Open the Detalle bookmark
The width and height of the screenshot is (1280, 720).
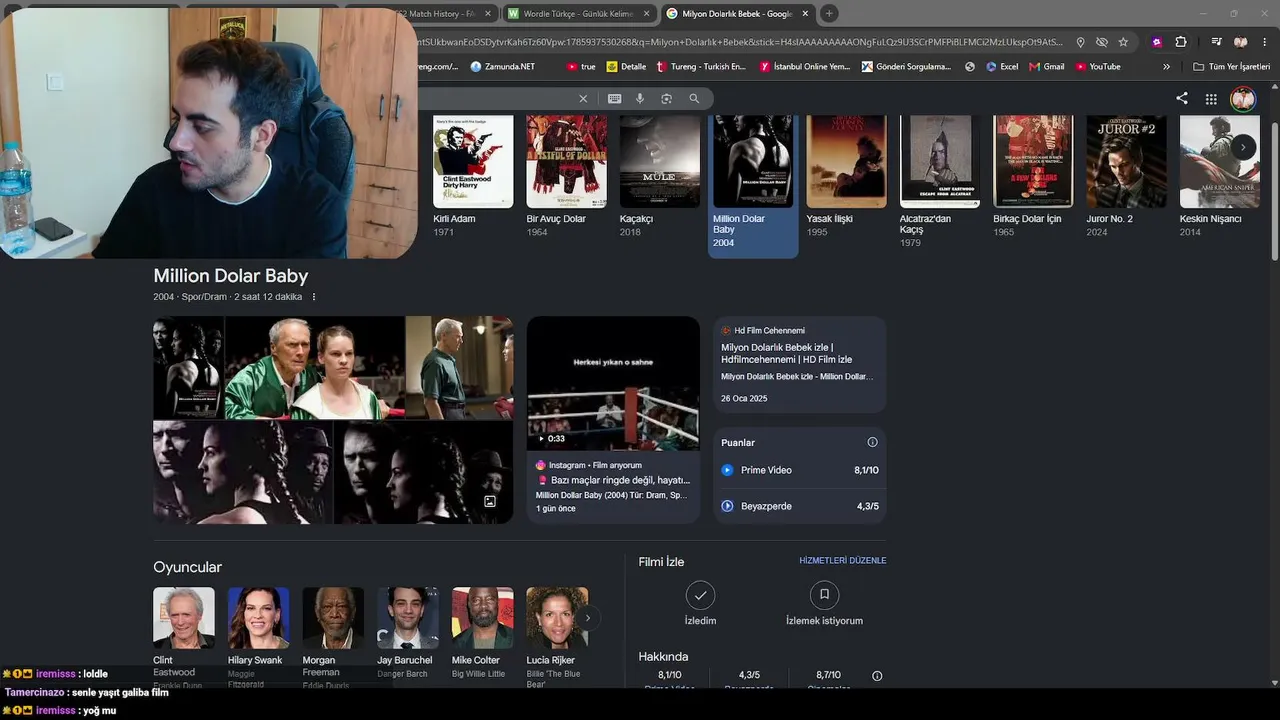[x=626, y=67]
